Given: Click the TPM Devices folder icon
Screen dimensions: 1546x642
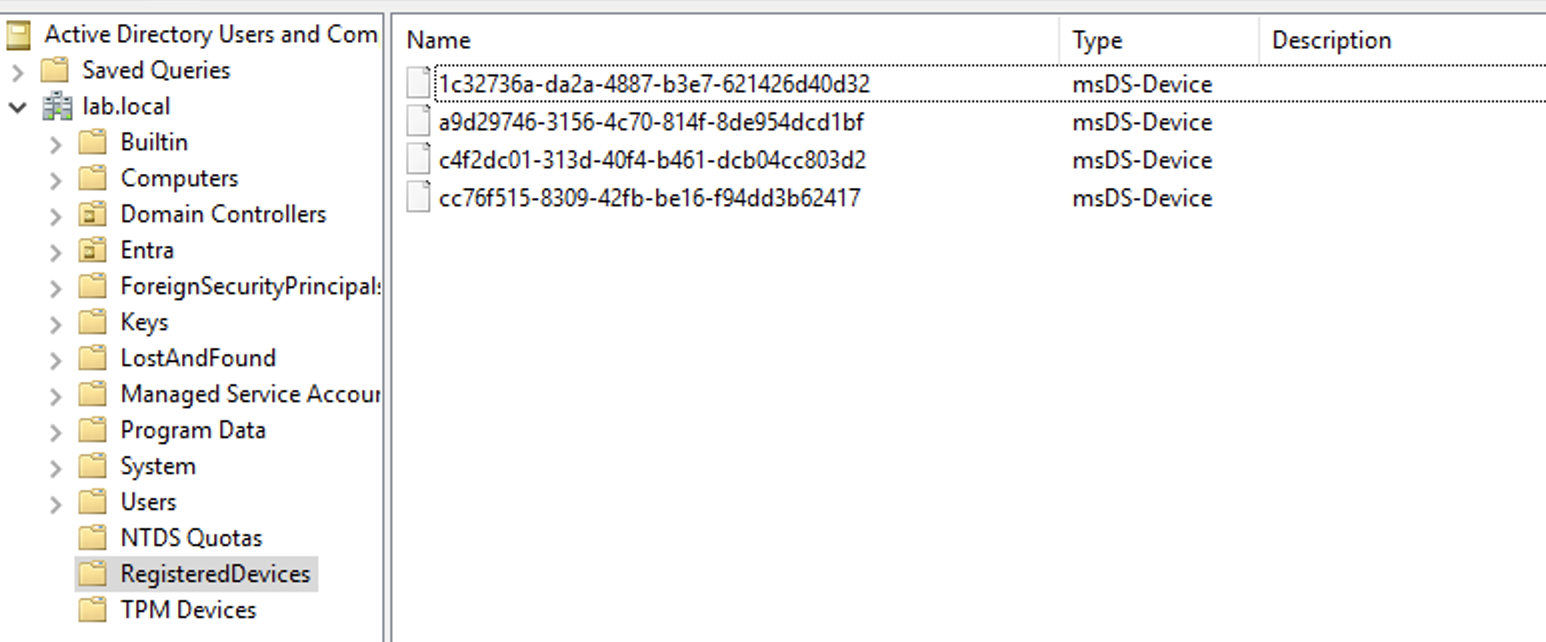Looking at the screenshot, I should [x=93, y=610].
